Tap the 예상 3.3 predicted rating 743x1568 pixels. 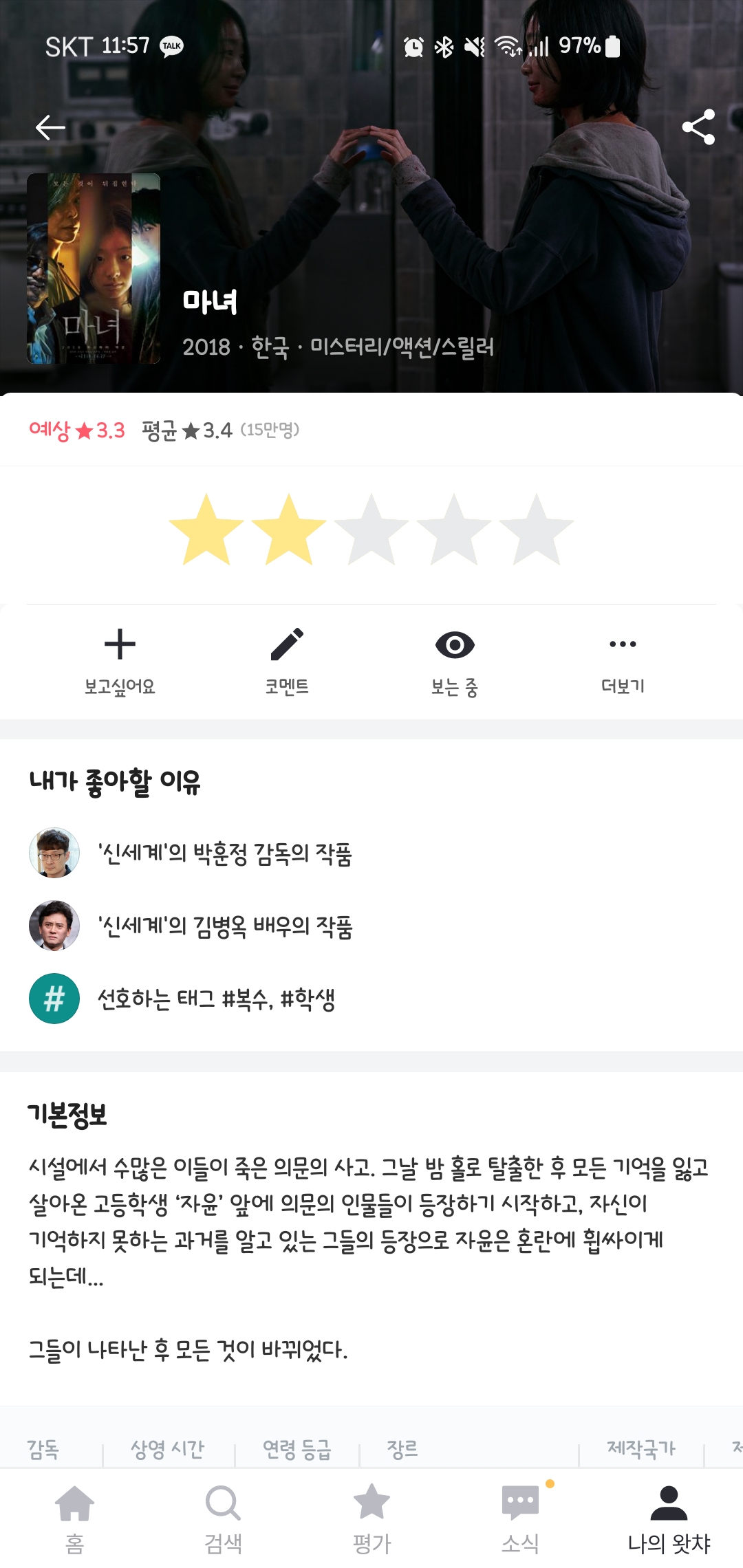[x=77, y=431]
